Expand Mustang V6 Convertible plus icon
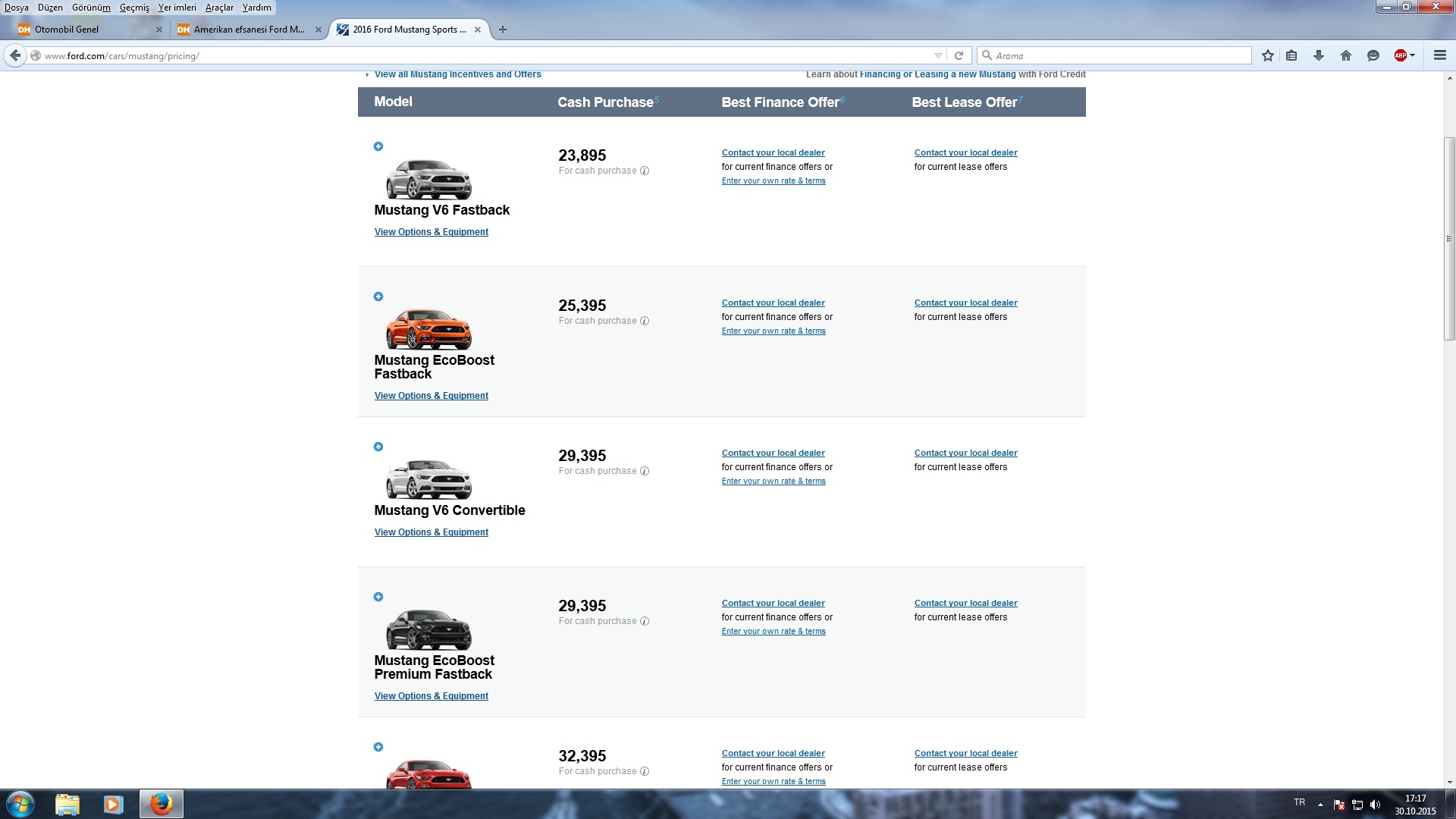Viewport: 1456px width, 819px height. pos(378,447)
